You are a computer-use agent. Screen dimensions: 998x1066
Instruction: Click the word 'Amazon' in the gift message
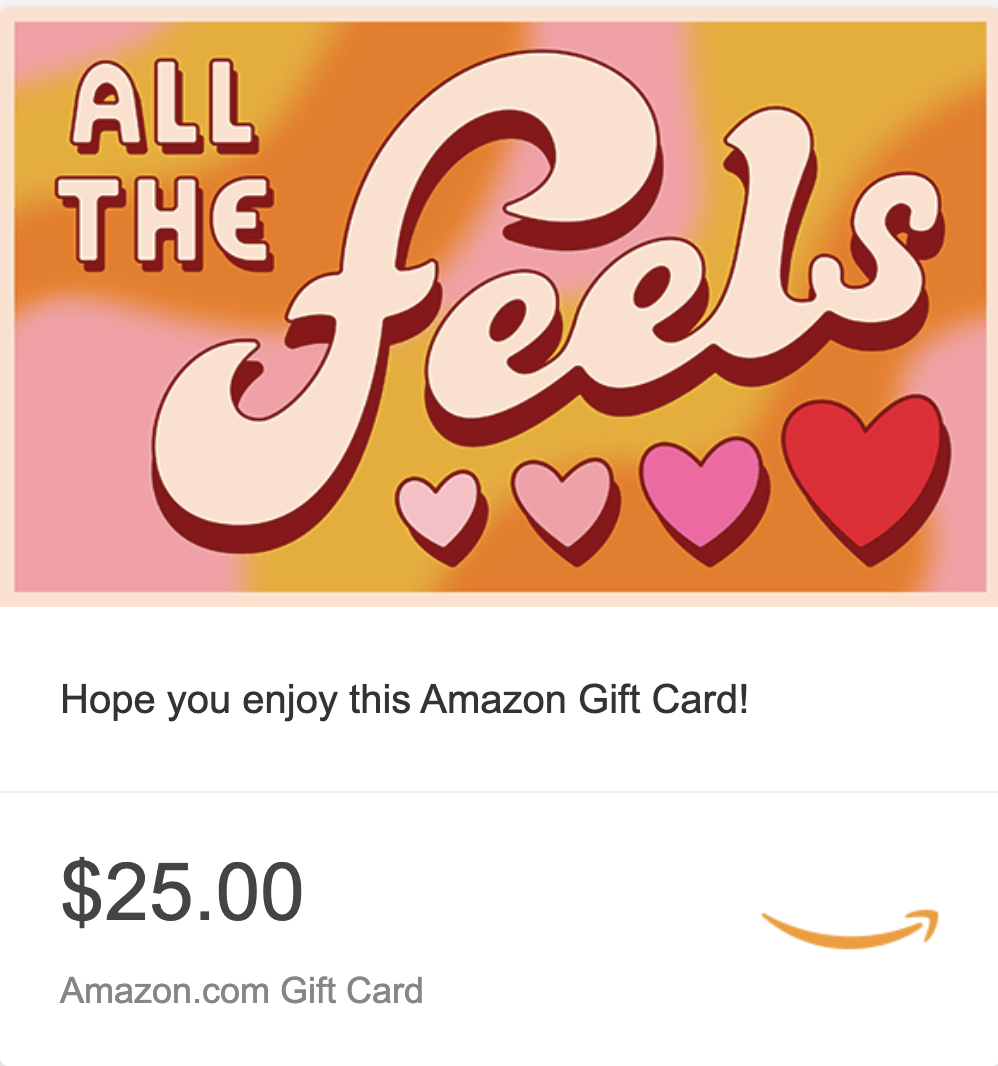[x=493, y=699]
